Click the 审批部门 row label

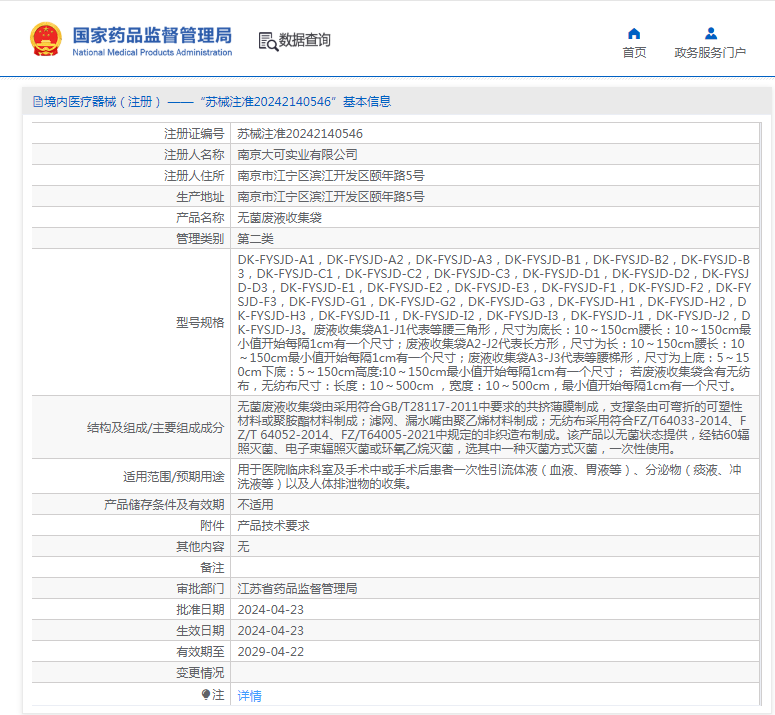tap(200, 589)
